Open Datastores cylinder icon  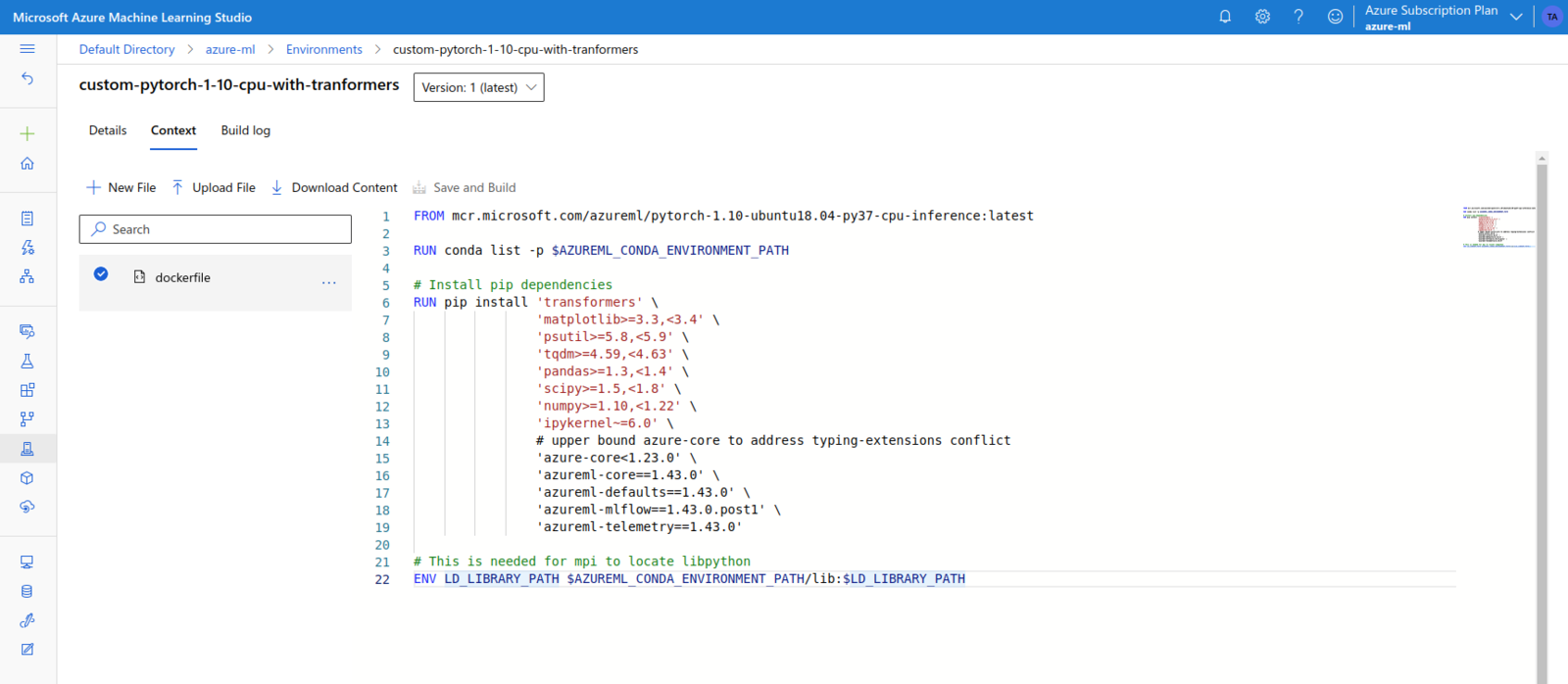tap(27, 592)
